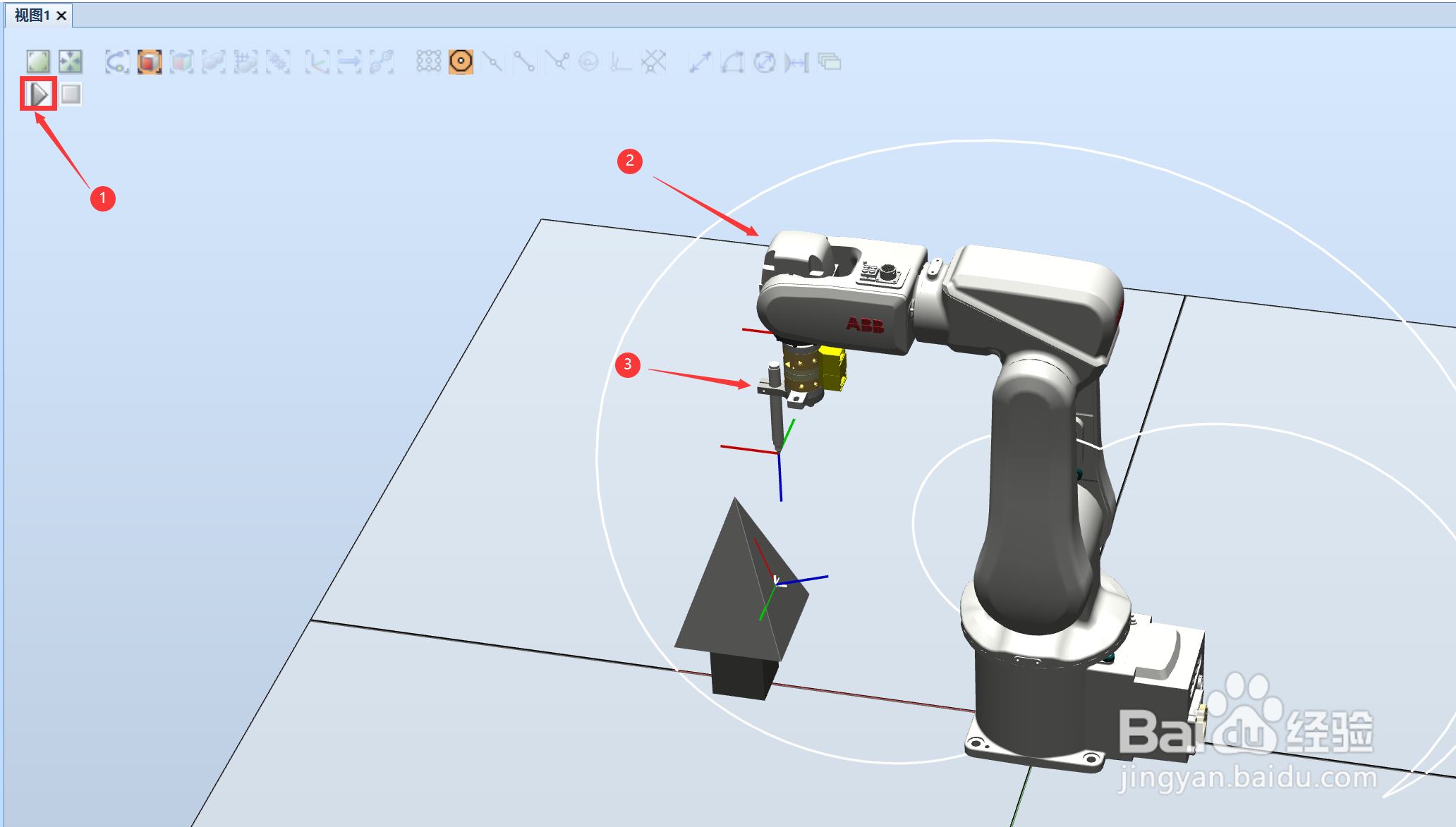The image size is (1456, 827).
Task: Toggle the highlighted Snap Center icon
Action: tap(461, 62)
